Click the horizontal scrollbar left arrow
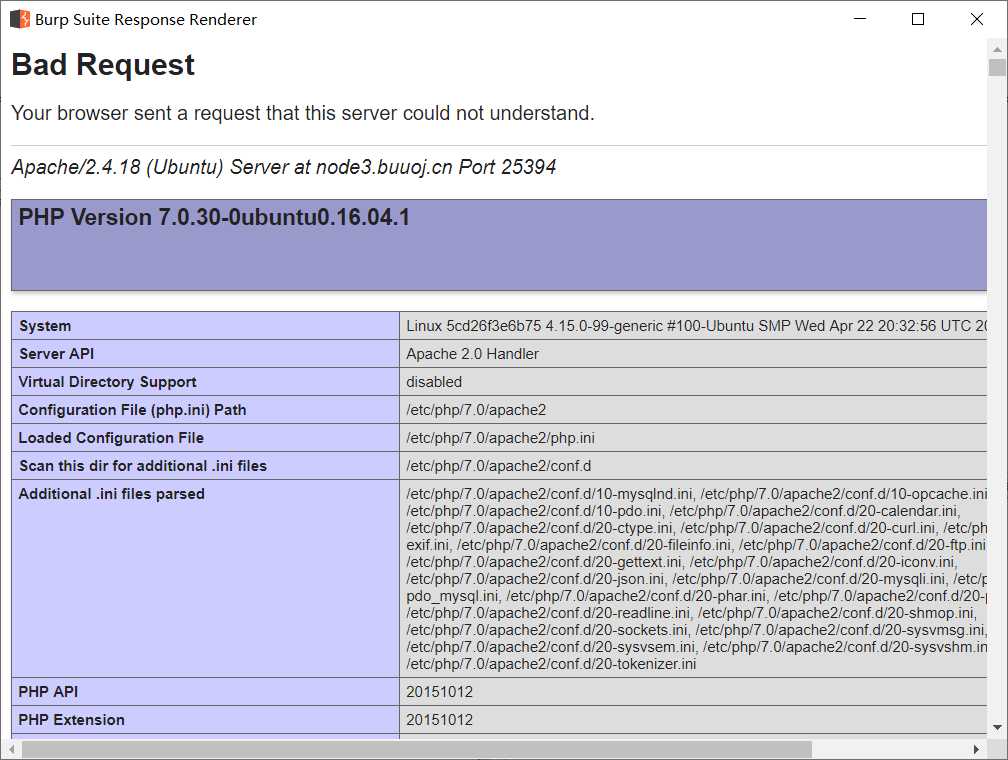This screenshot has width=1008, height=760. 10,749
